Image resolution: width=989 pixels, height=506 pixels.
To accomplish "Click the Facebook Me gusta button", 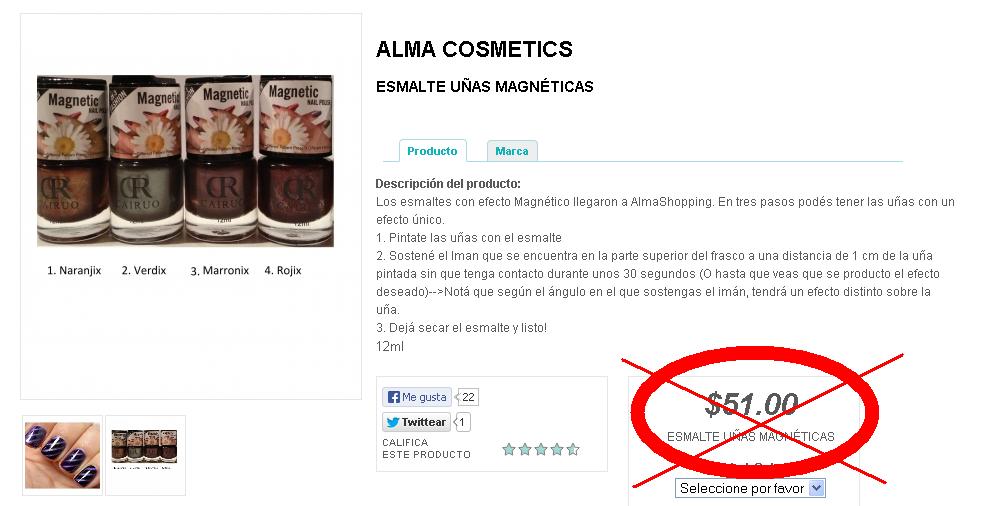I will pos(417,397).
